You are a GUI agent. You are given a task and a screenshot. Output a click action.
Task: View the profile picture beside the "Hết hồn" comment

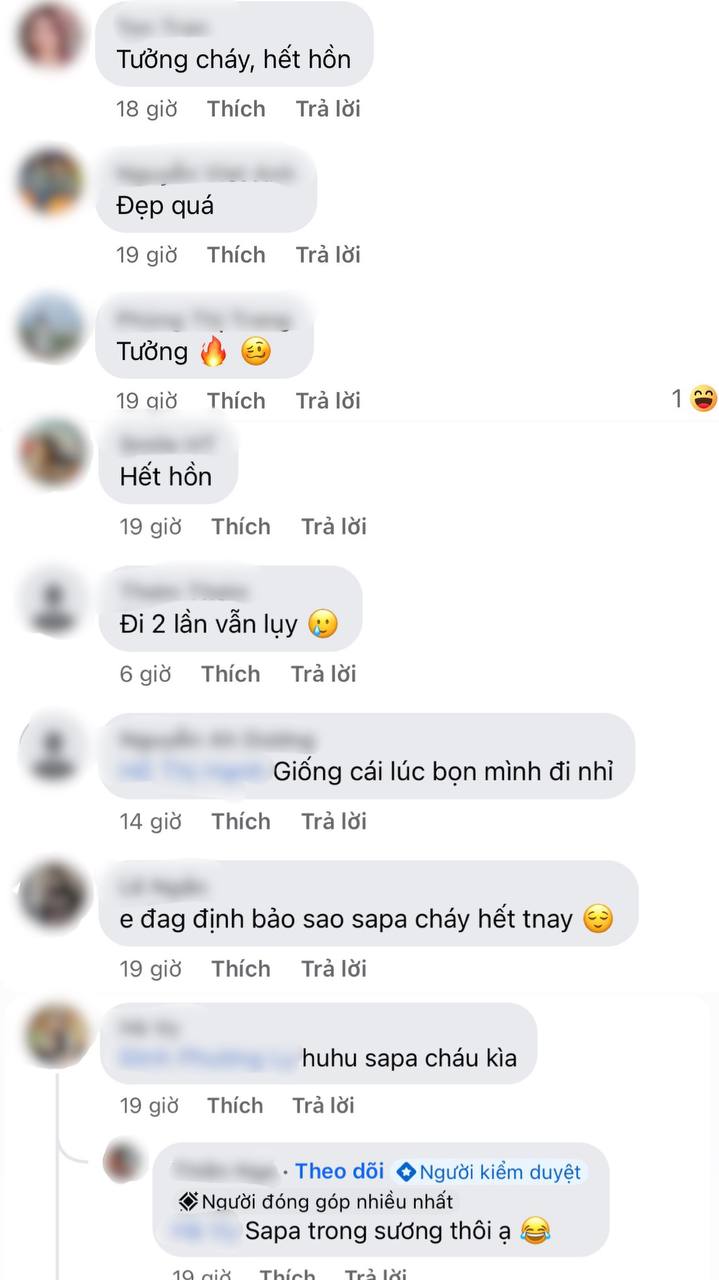coord(52,452)
